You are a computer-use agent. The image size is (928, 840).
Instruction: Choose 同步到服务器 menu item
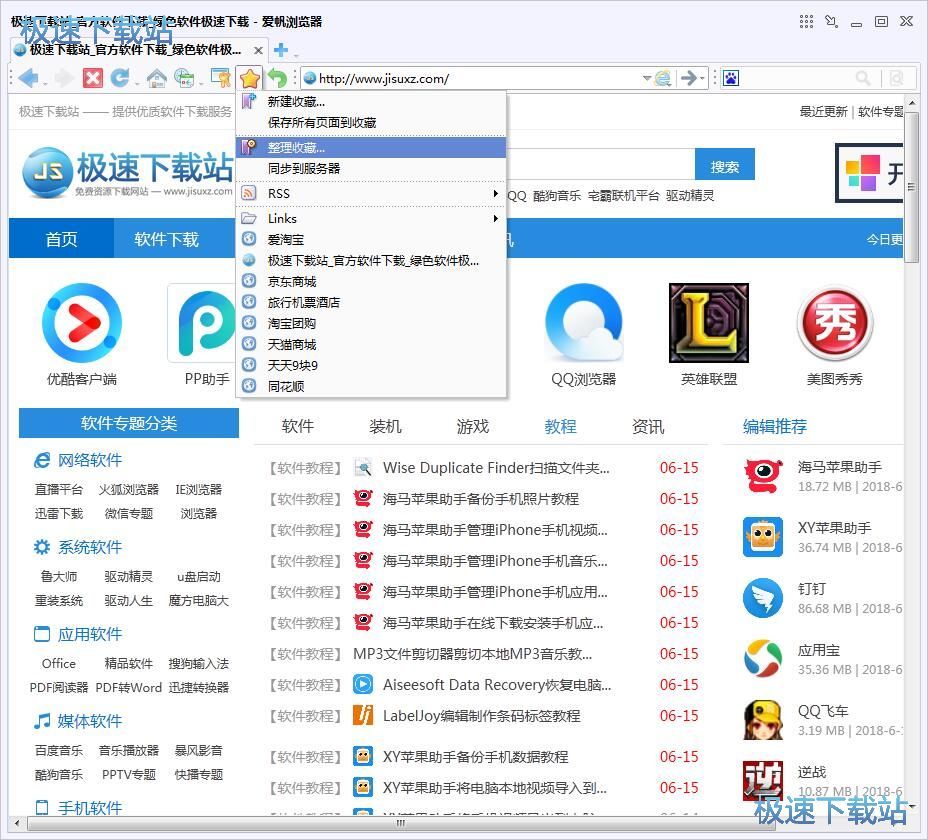coord(370,168)
